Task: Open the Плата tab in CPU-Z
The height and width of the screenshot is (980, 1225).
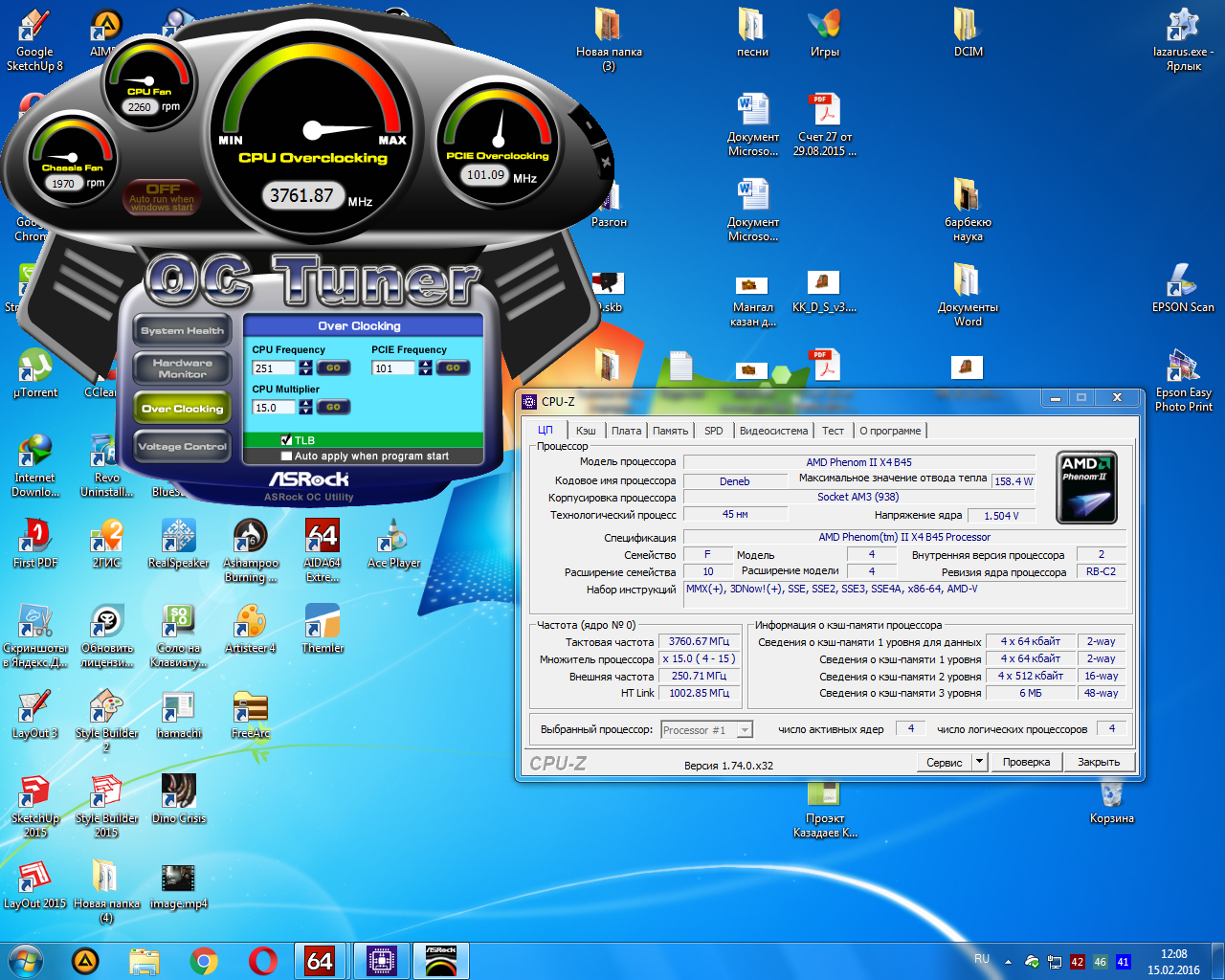Action: pyautogui.click(x=626, y=431)
